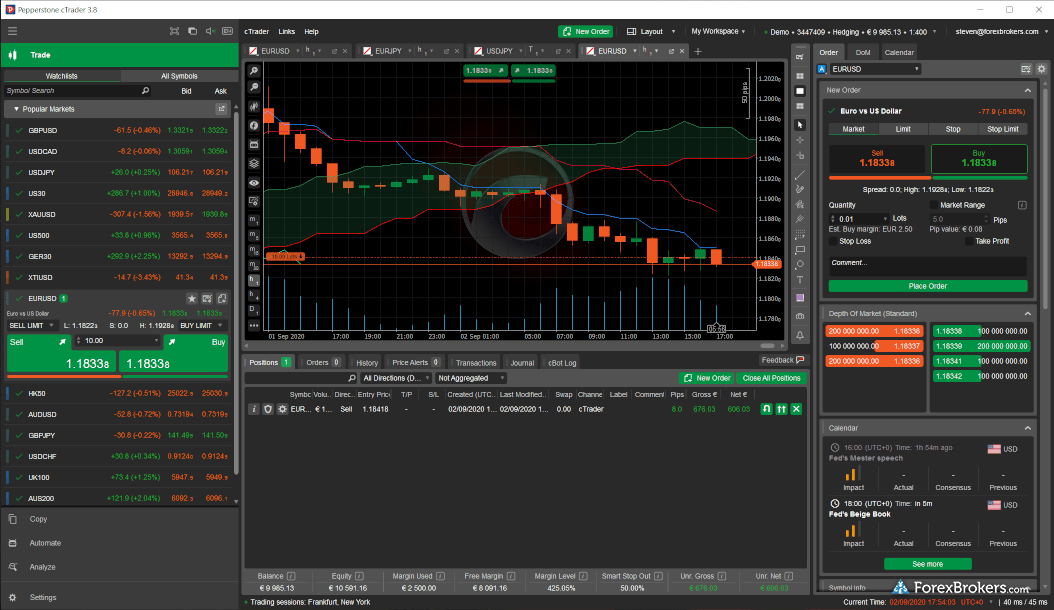Select the rectangle shape tool
This screenshot has height=610, width=1054.
tap(800, 250)
